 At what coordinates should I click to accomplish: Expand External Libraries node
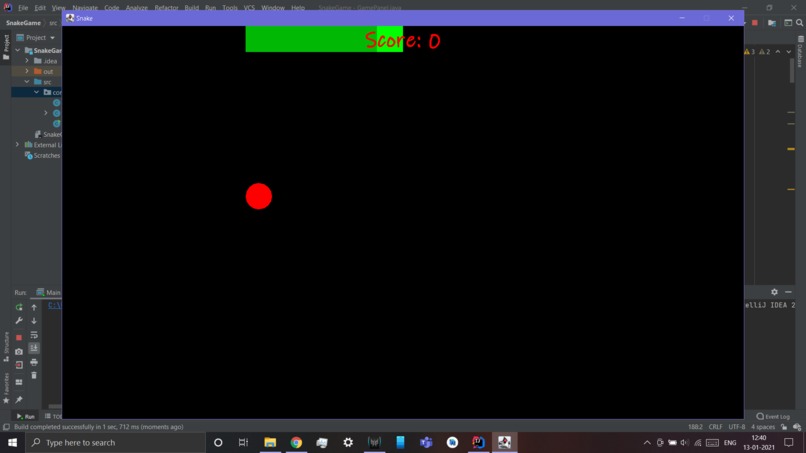[x=17, y=144]
